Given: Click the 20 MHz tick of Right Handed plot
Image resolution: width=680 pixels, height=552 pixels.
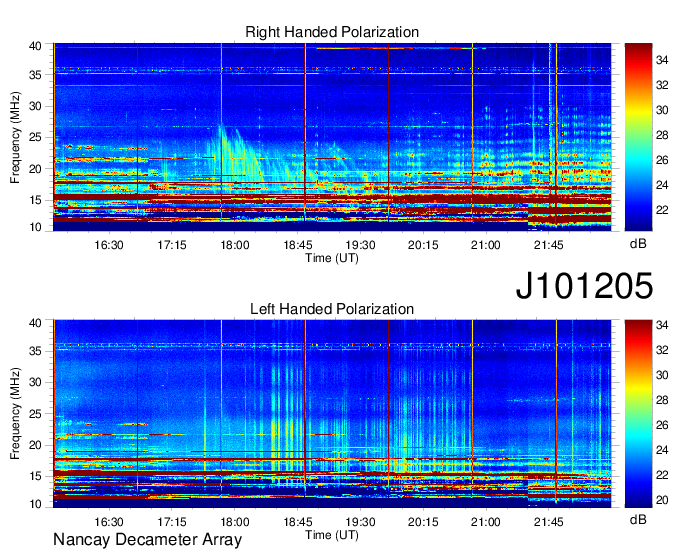Looking at the screenshot, I should 35,169.
